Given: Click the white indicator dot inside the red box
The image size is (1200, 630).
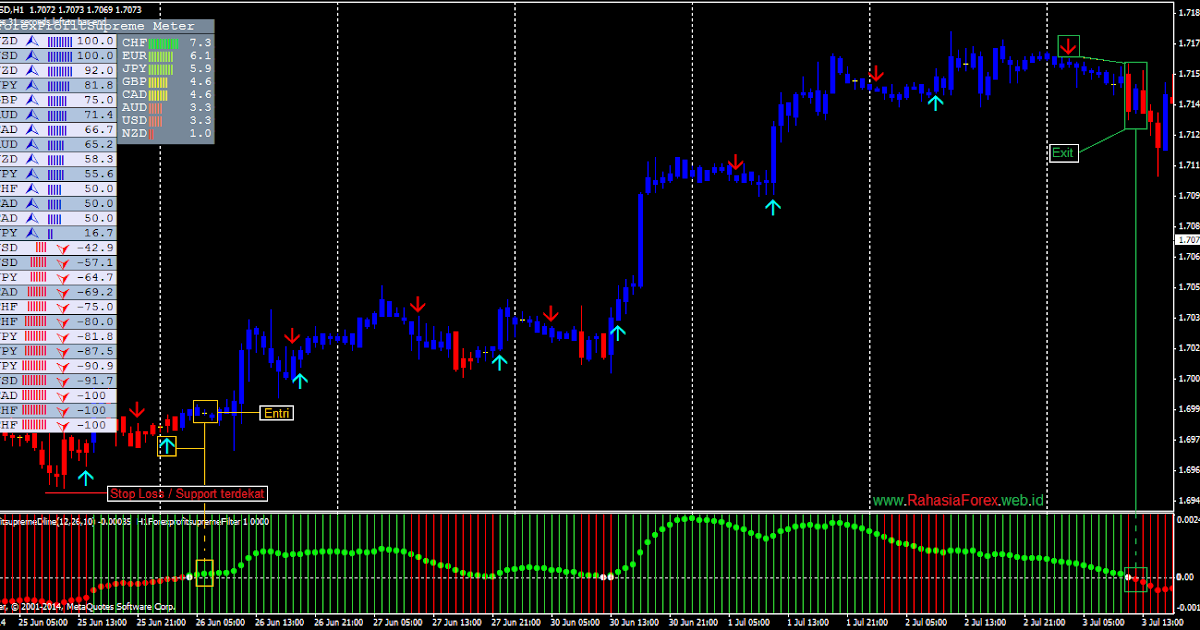Looking at the screenshot, I should pos(1129,577).
